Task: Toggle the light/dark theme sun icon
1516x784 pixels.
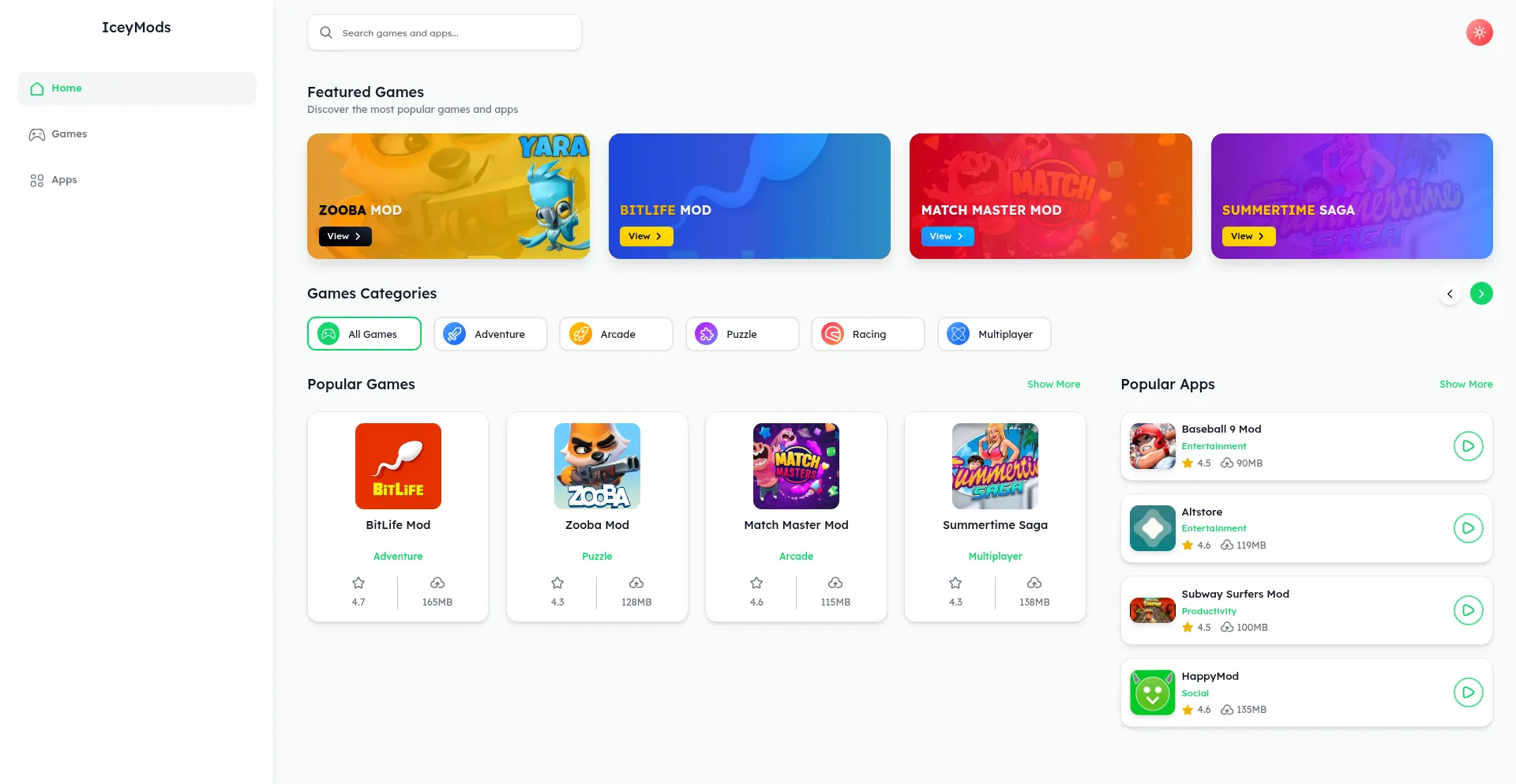Action: click(1479, 32)
